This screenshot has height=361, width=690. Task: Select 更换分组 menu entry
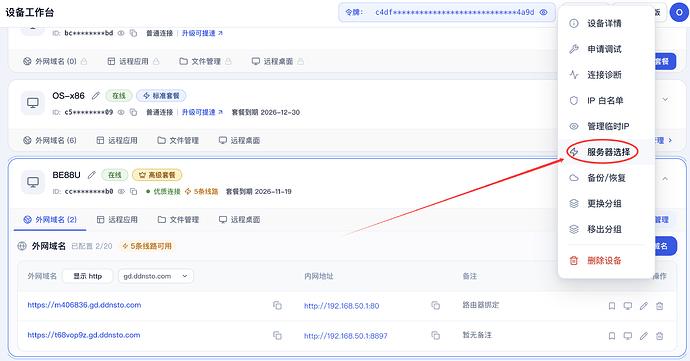click(606, 203)
